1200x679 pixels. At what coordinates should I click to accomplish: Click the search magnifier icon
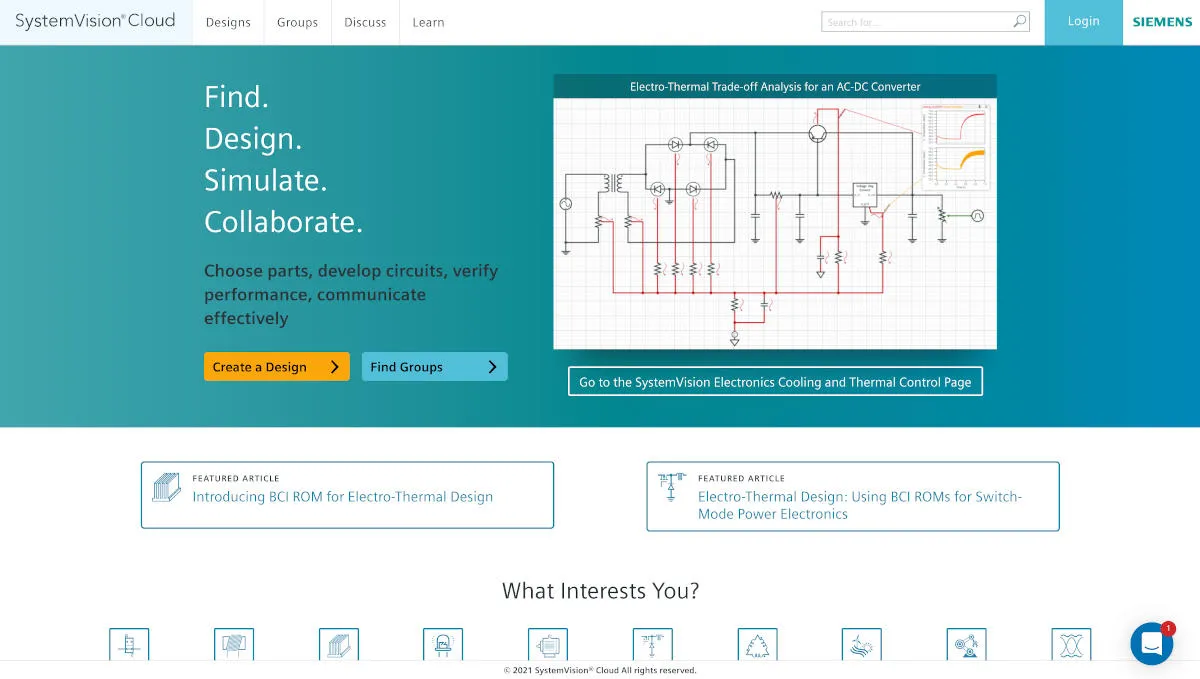point(1019,21)
